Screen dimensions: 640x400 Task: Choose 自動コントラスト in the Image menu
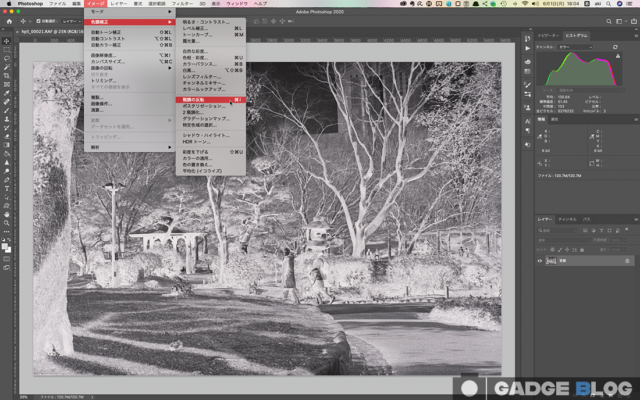point(130,39)
